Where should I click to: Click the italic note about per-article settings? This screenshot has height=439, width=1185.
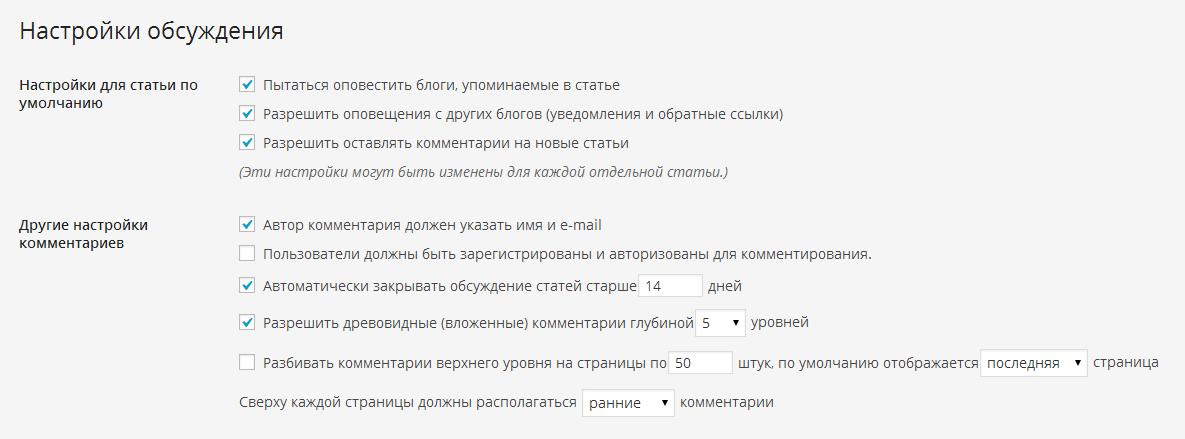click(x=483, y=172)
